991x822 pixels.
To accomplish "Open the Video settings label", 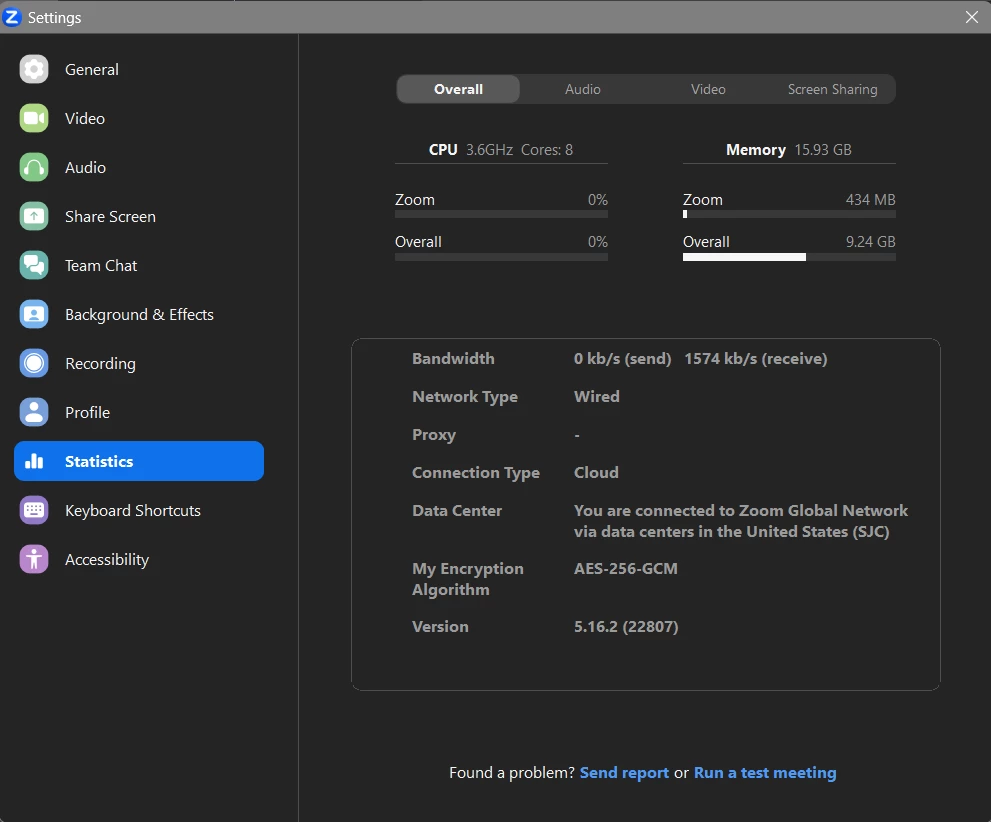I will click(85, 118).
